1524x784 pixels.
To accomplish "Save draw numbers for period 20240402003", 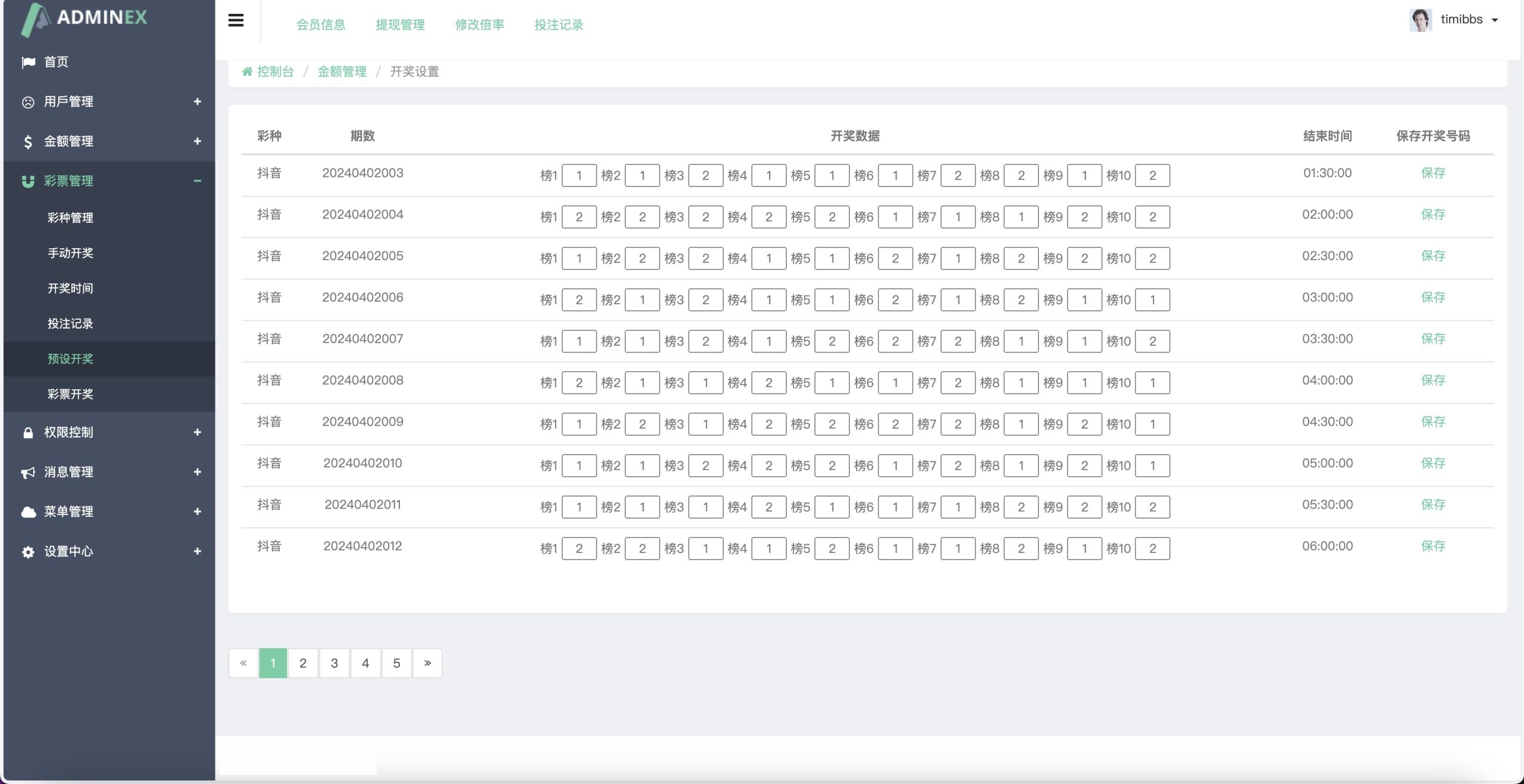I will [1433, 173].
